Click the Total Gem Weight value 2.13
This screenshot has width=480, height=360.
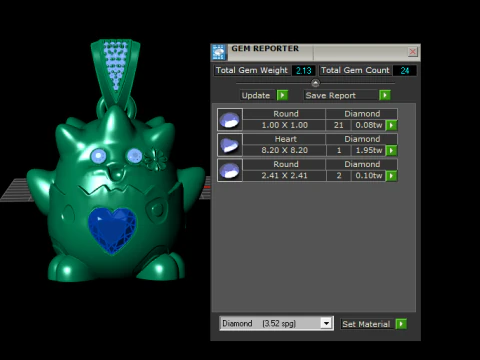[304, 71]
